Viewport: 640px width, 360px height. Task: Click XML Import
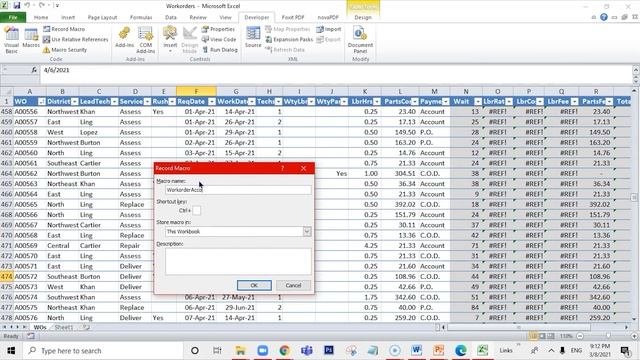[x=329, y=29]
